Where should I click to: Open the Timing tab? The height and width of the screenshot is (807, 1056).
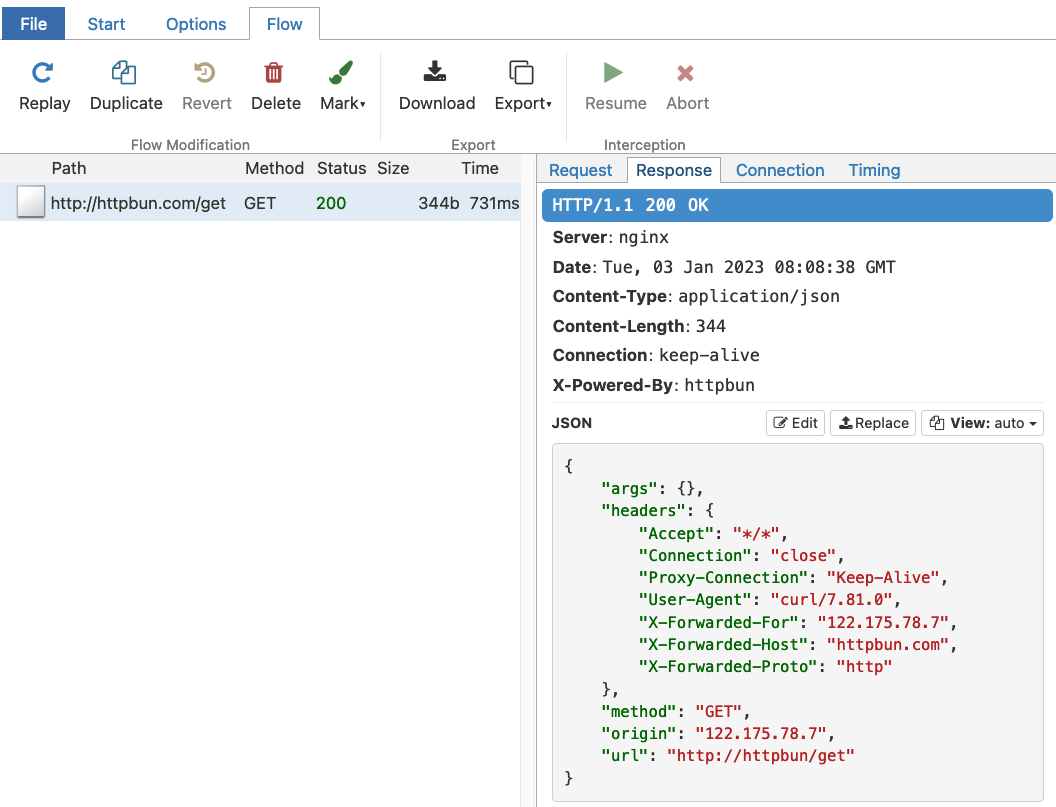pyautogui.click(x=874, y=170)
